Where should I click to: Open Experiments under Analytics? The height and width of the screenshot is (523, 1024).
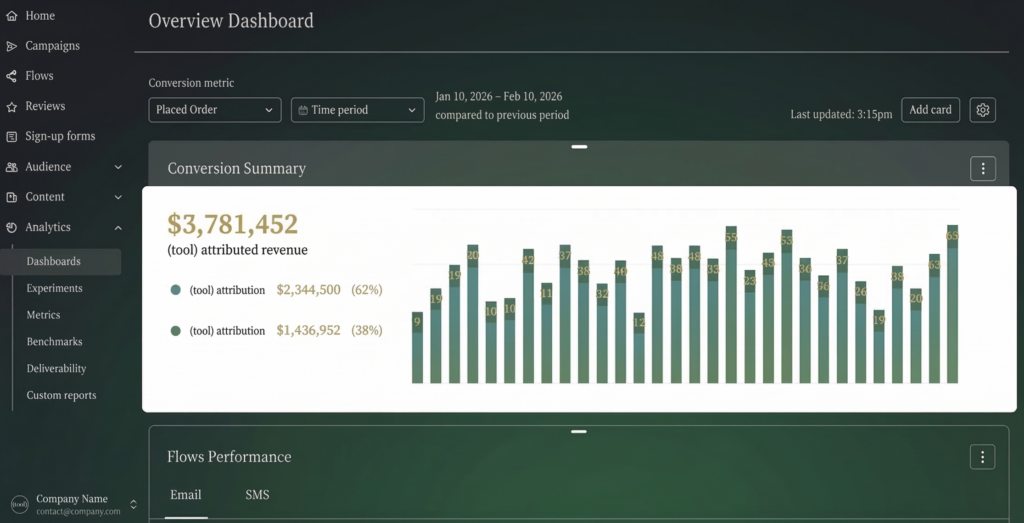(x=54, y=288)
